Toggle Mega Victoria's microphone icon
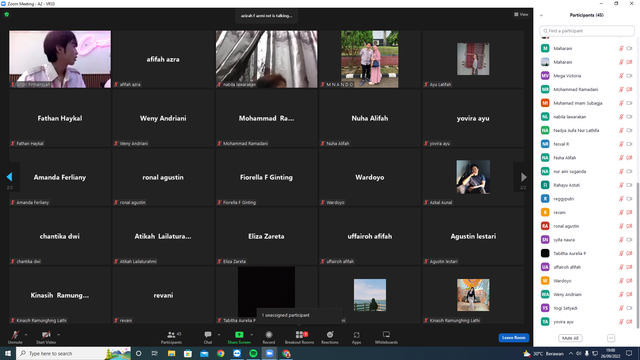The height and width of the screenshot is (360, 640). pyautogui.click(x=621, y=76)
